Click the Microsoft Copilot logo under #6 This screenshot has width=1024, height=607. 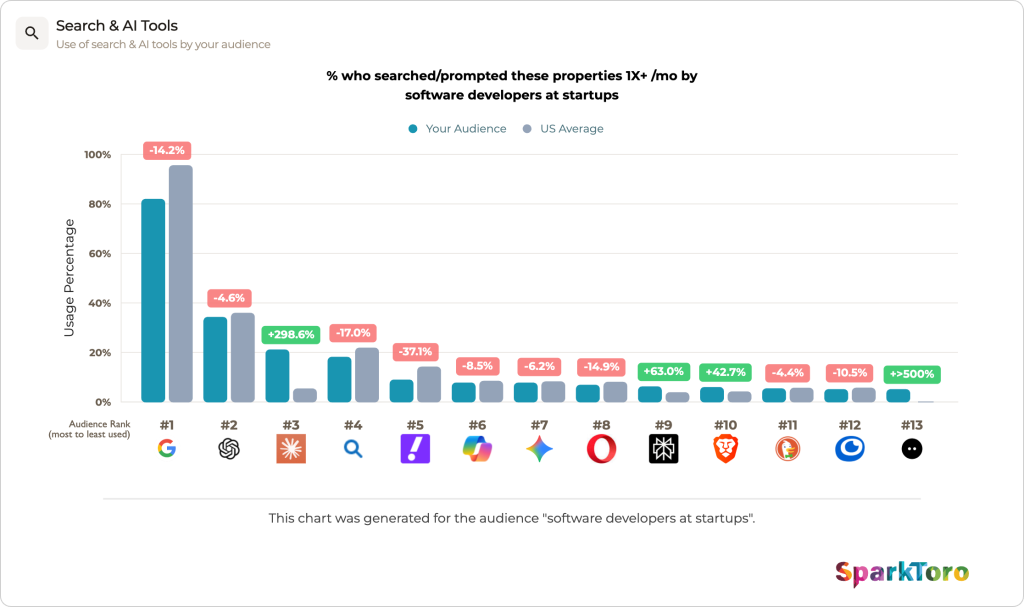tap(477, 449)
